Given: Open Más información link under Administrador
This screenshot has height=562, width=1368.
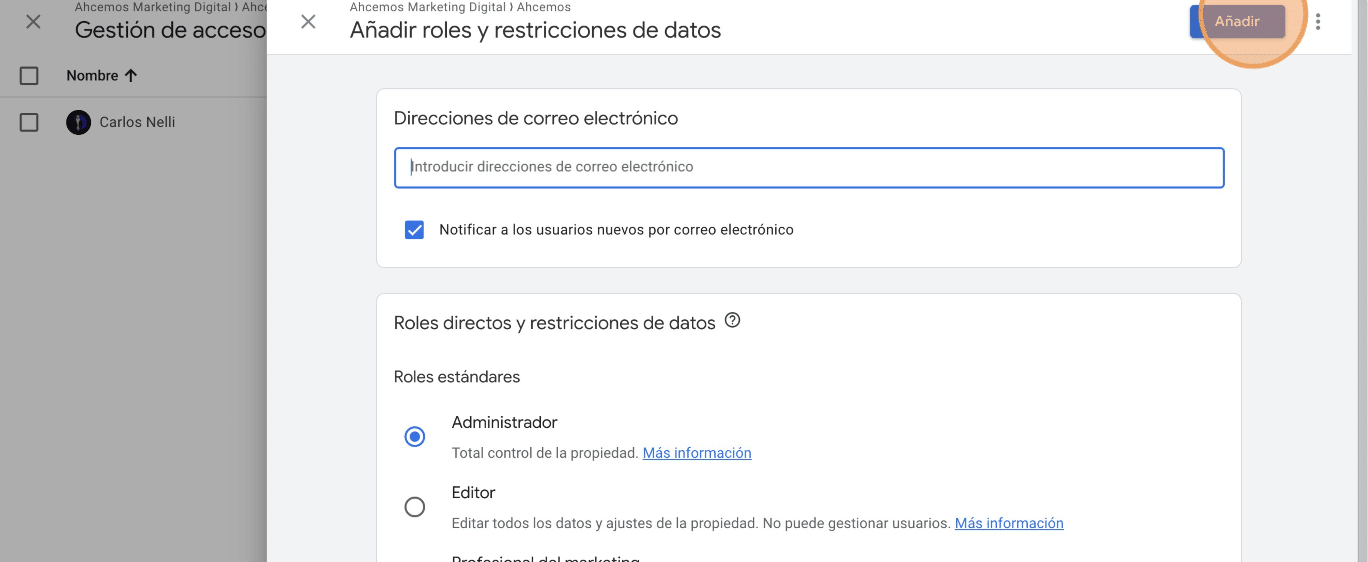Looking at the screenshot, I should point(697,453).
